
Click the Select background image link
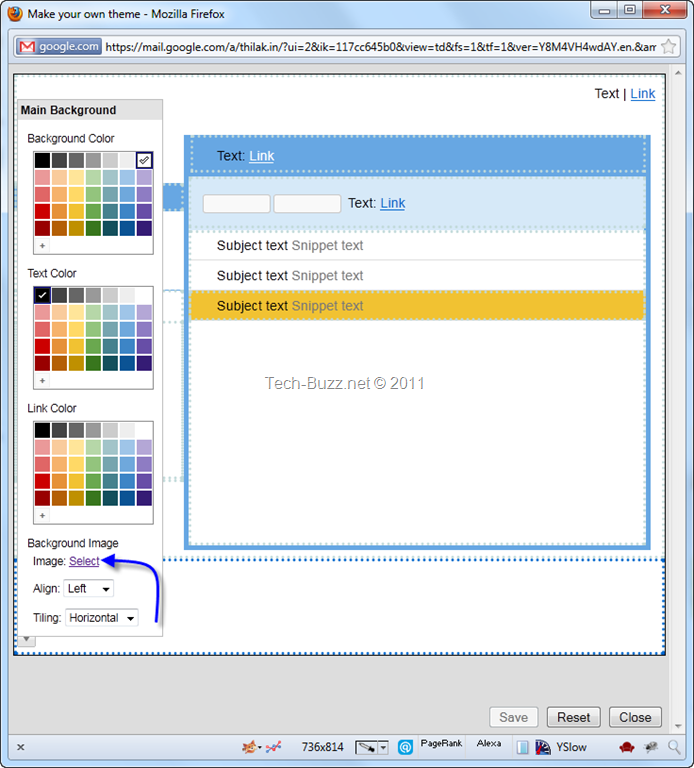click(84, 561)
